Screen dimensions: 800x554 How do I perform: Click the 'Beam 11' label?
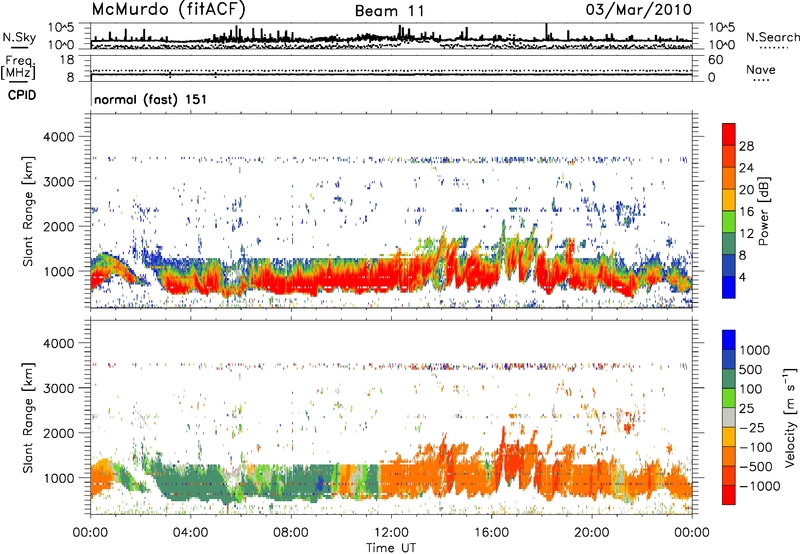pos(390,11)
